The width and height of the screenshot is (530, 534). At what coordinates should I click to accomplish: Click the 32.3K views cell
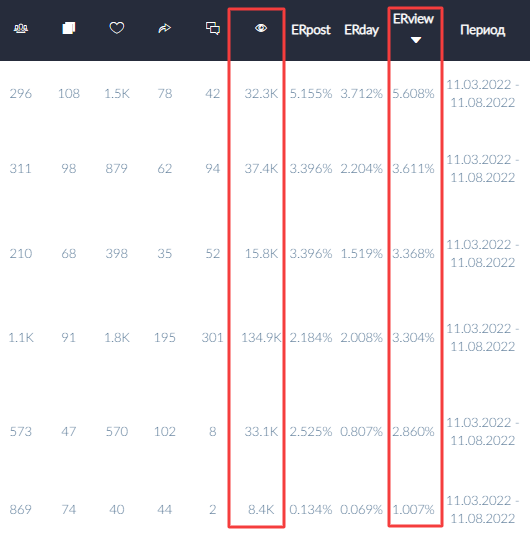pos(261,93)
